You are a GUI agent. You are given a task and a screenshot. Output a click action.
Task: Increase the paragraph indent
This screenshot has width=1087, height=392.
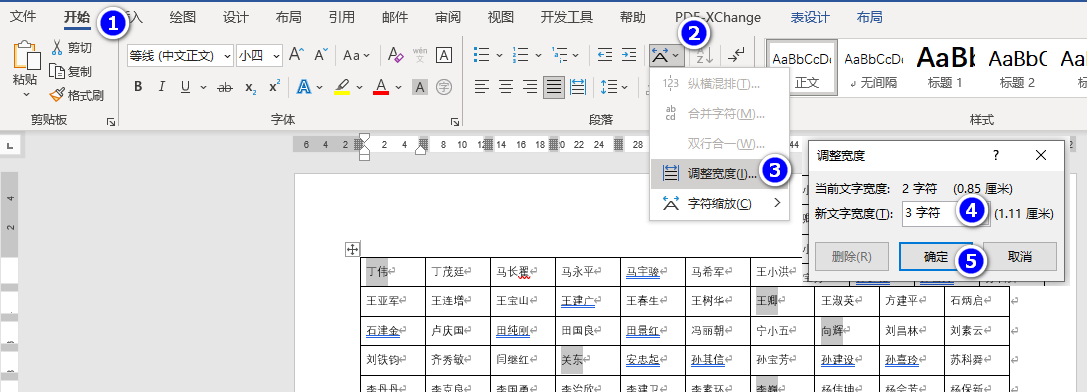[629, 55]
